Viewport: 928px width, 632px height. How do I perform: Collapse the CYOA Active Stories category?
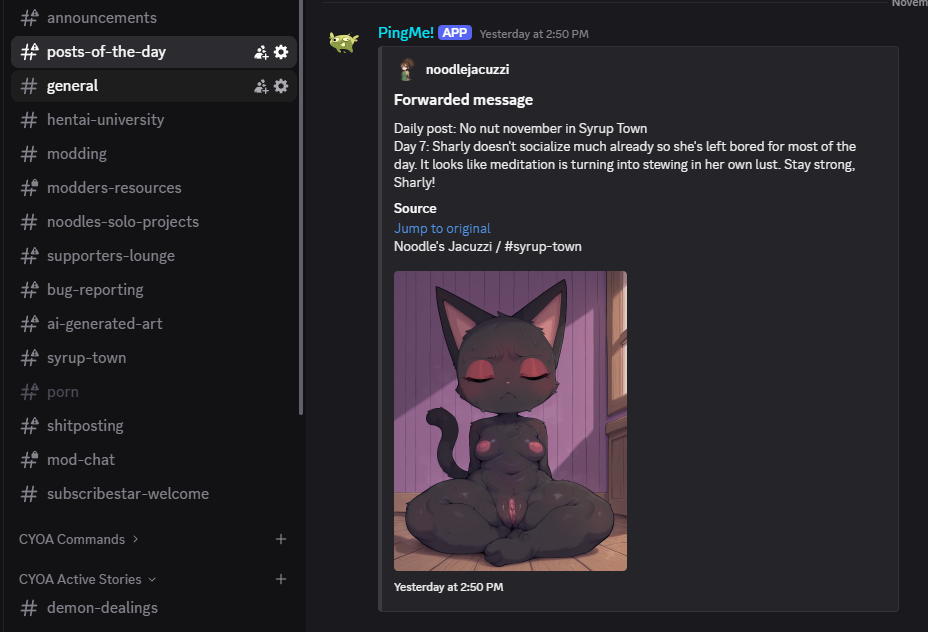point(87,579)
